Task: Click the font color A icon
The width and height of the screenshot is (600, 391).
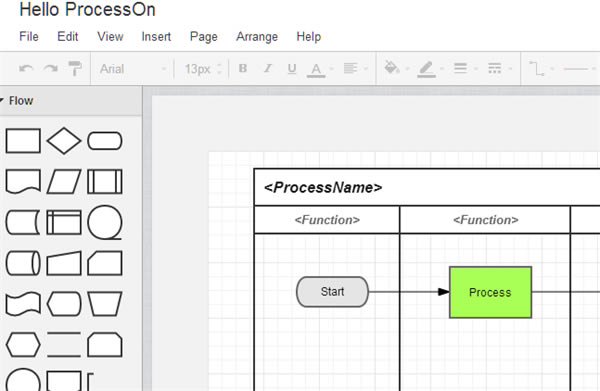Action: click(316, 70)
